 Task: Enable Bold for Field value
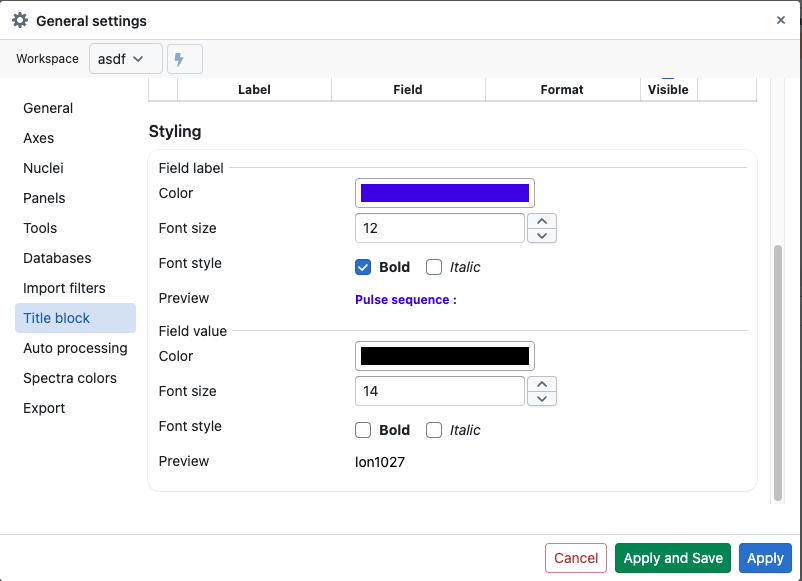(363, 430)
